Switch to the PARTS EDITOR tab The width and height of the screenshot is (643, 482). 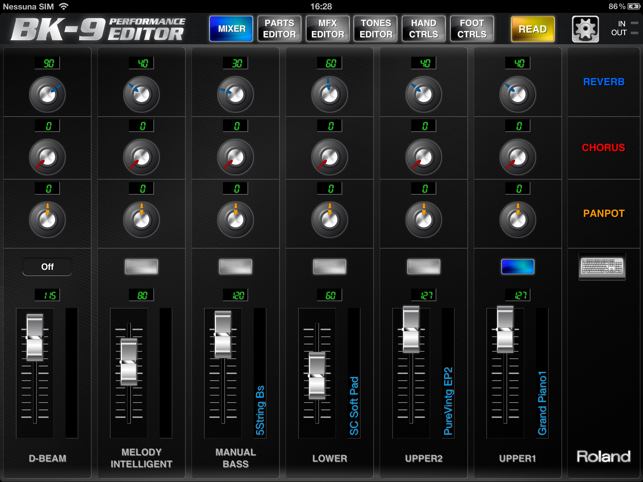(x=279, y=29)
